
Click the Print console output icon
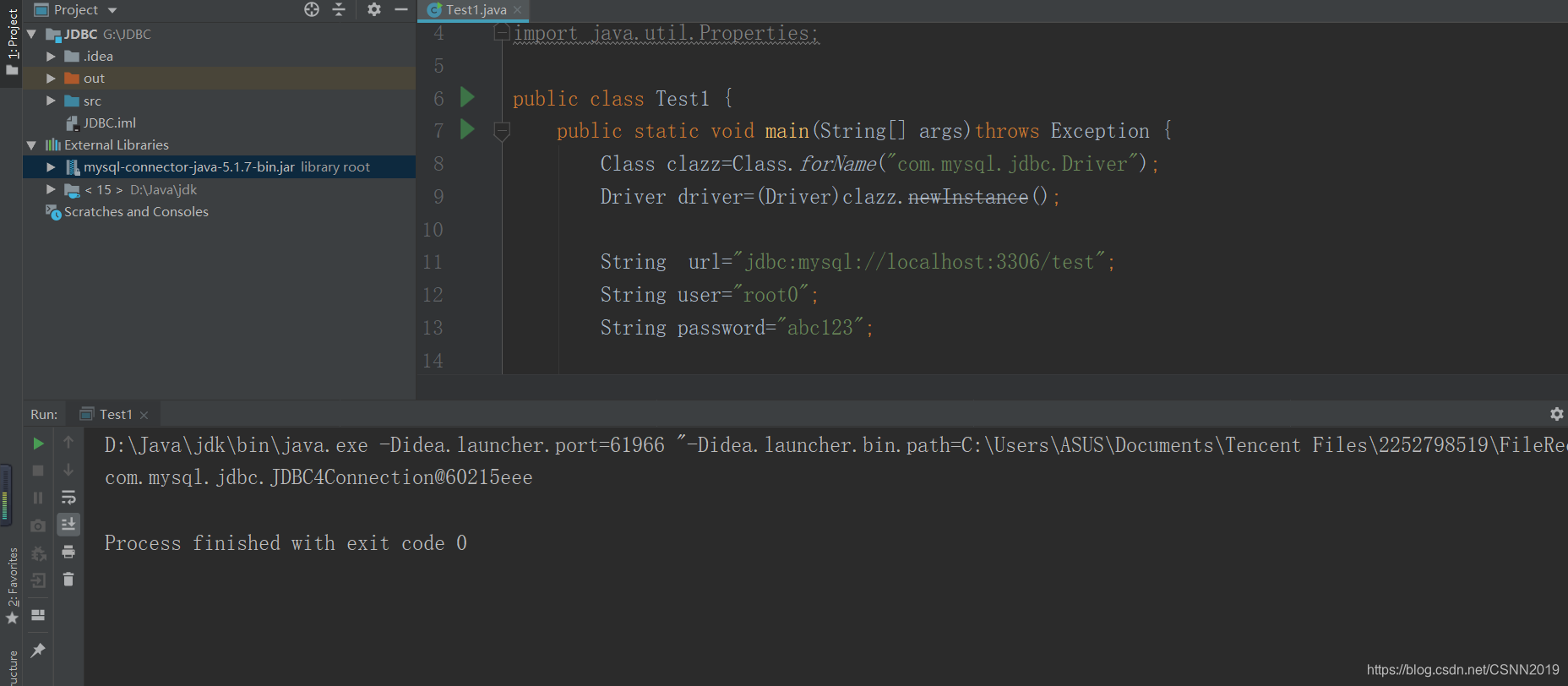pyautogui.click(x=68, y=552)
